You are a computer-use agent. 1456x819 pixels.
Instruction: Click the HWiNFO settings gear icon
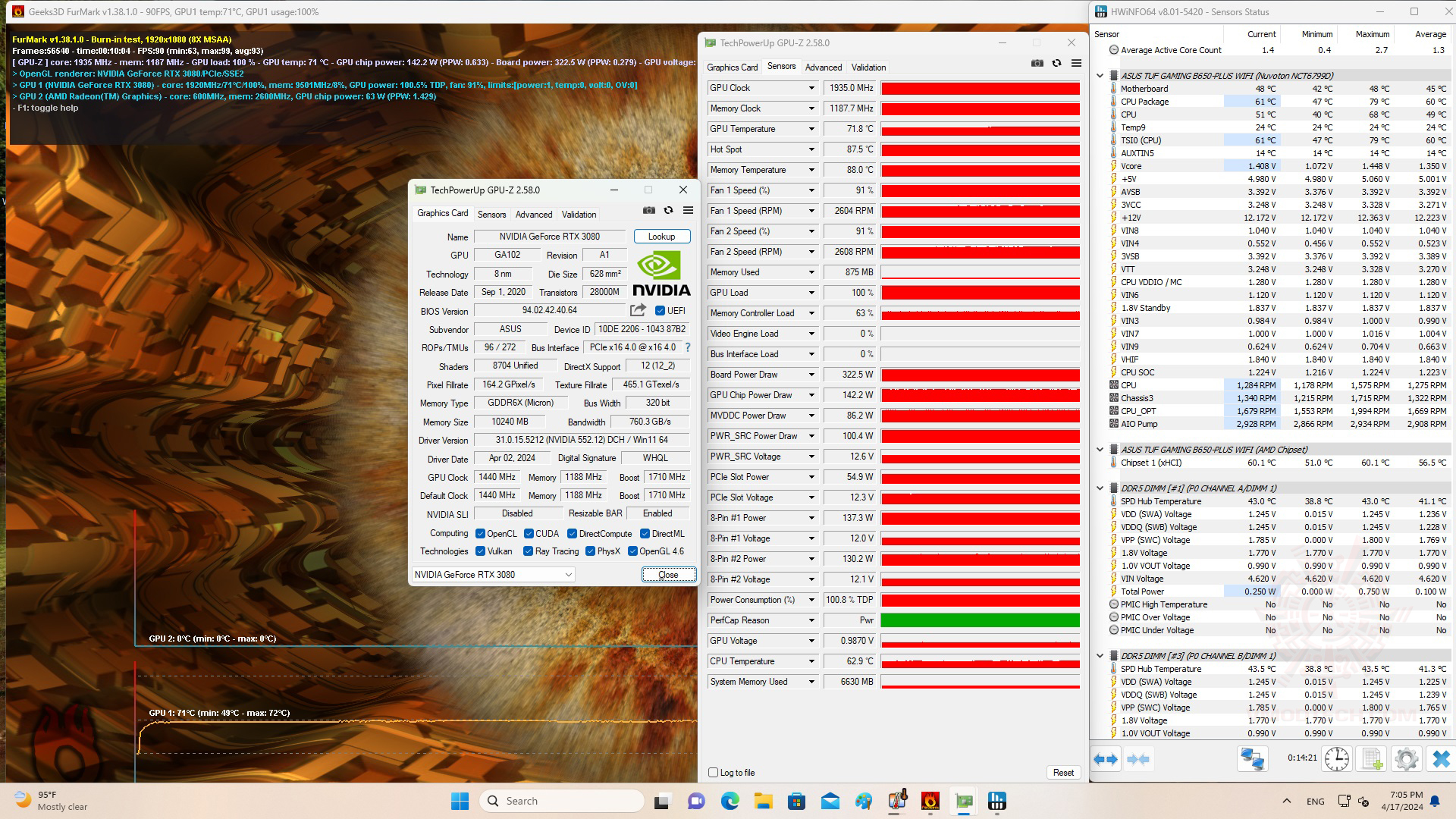[x=1406, y=758]
